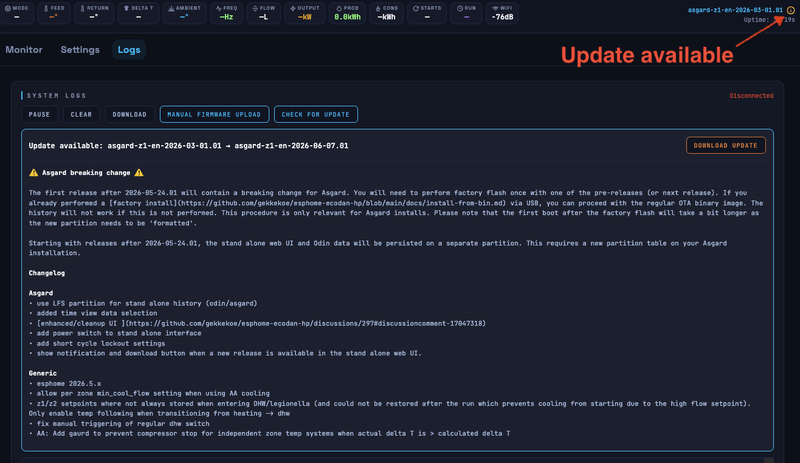Download the logs with DOWNLOAD button
This screenshot has height=463, width=800.
pyautogui.click(x=130, y=114)
